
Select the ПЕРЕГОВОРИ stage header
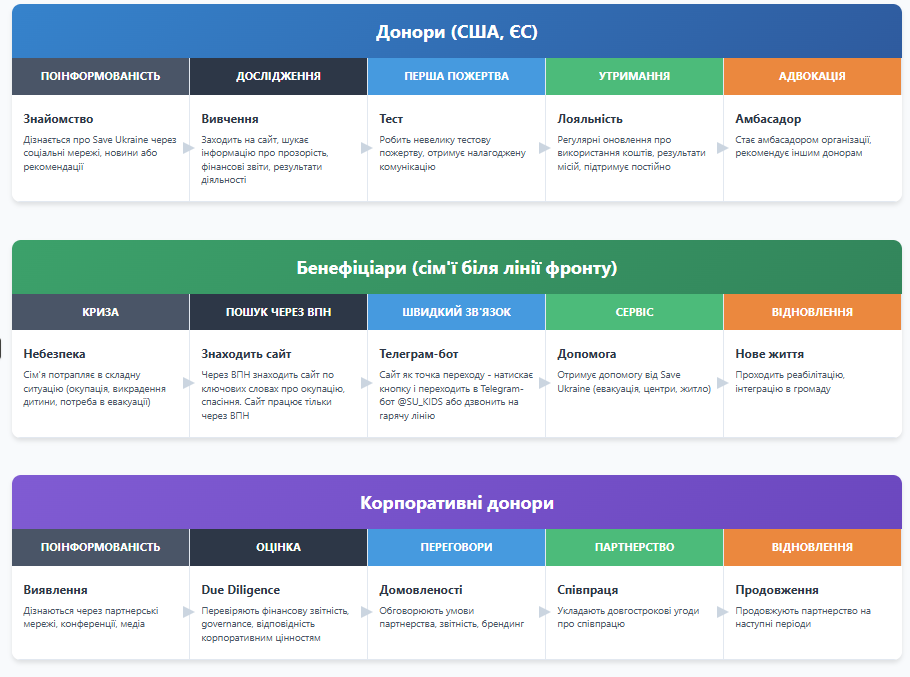[x=456, y=547]
